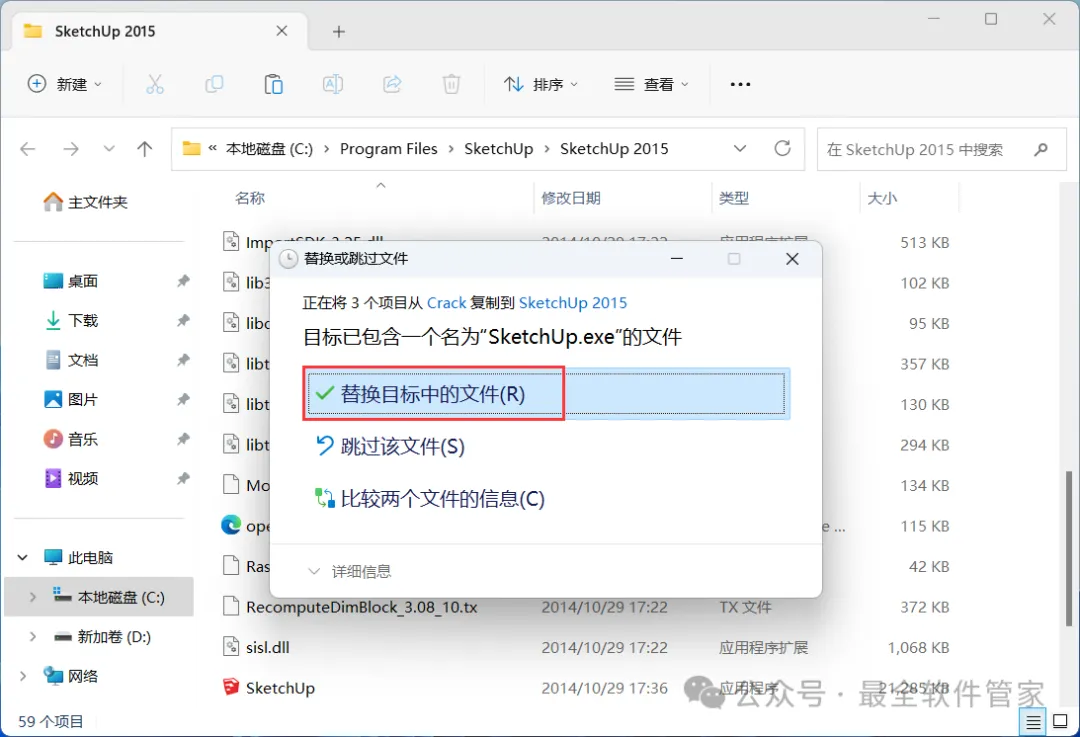Open Downloads in quick access
Viewport: 1080px width, 737px height.
pos(72,320)
